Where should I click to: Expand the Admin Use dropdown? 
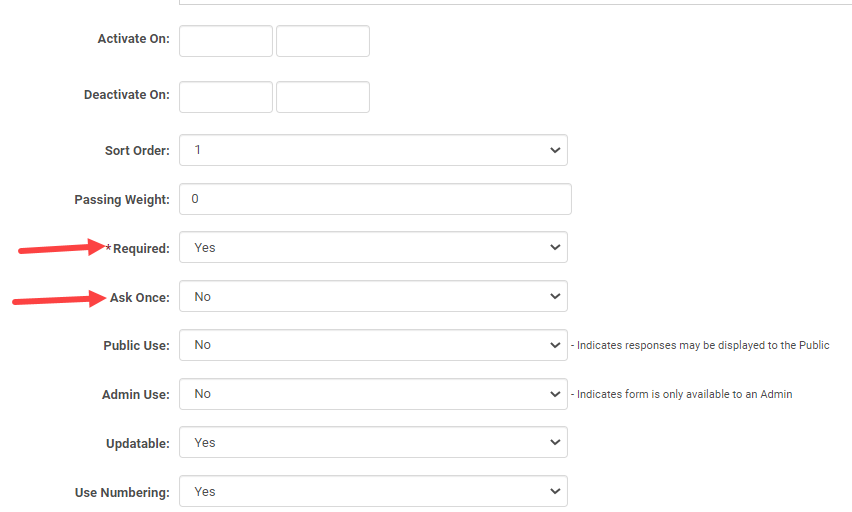(x=373, y=394)
